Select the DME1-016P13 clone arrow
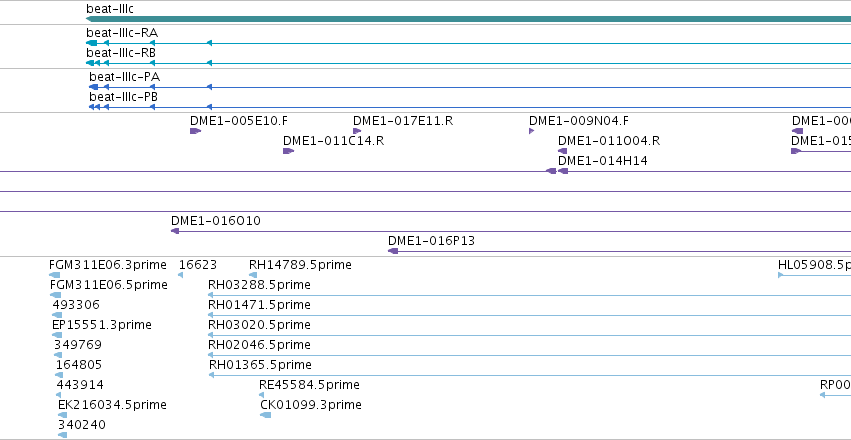 393,251
